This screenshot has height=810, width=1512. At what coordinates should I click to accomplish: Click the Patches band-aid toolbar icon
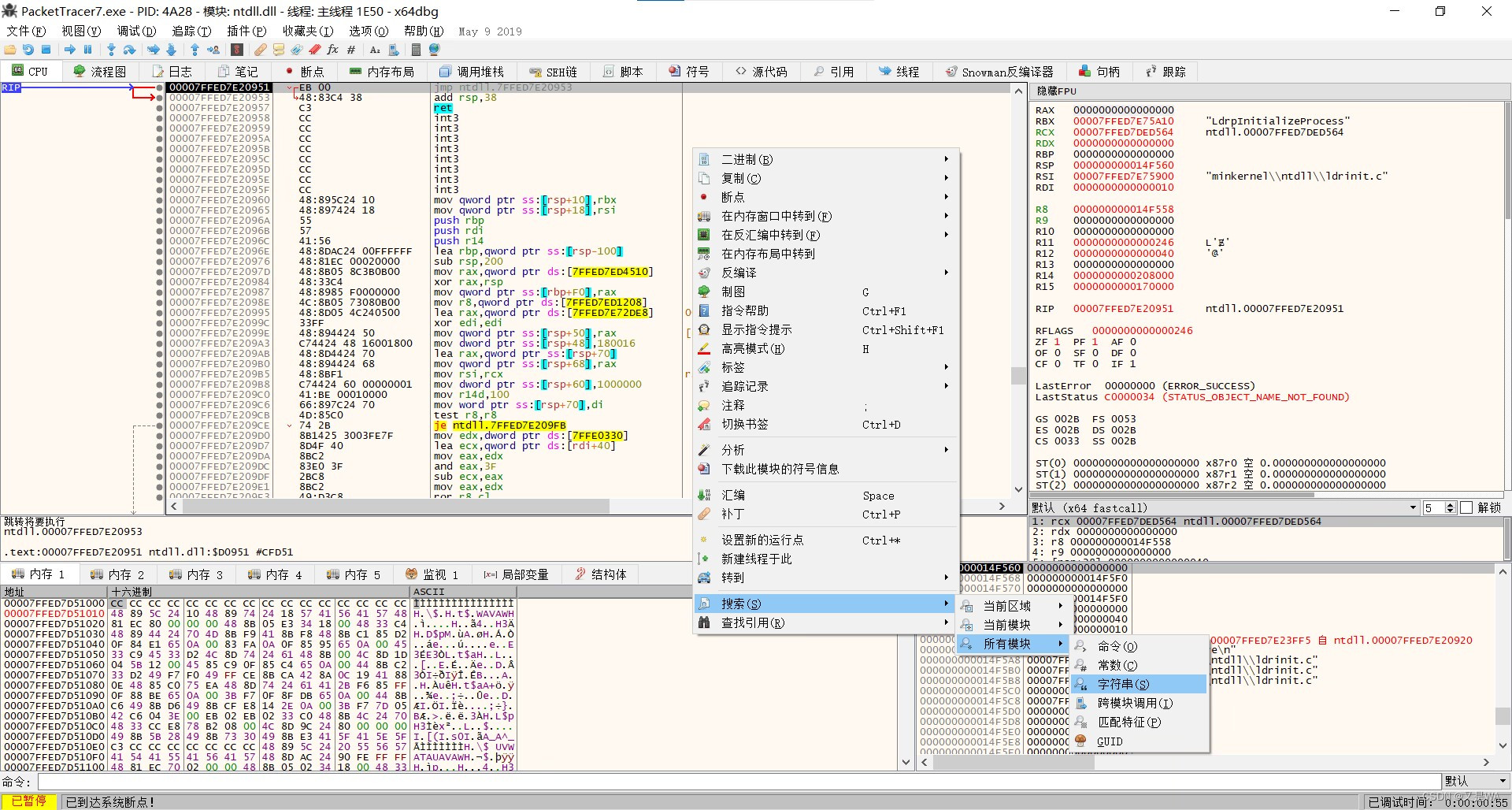coord(261,50)
